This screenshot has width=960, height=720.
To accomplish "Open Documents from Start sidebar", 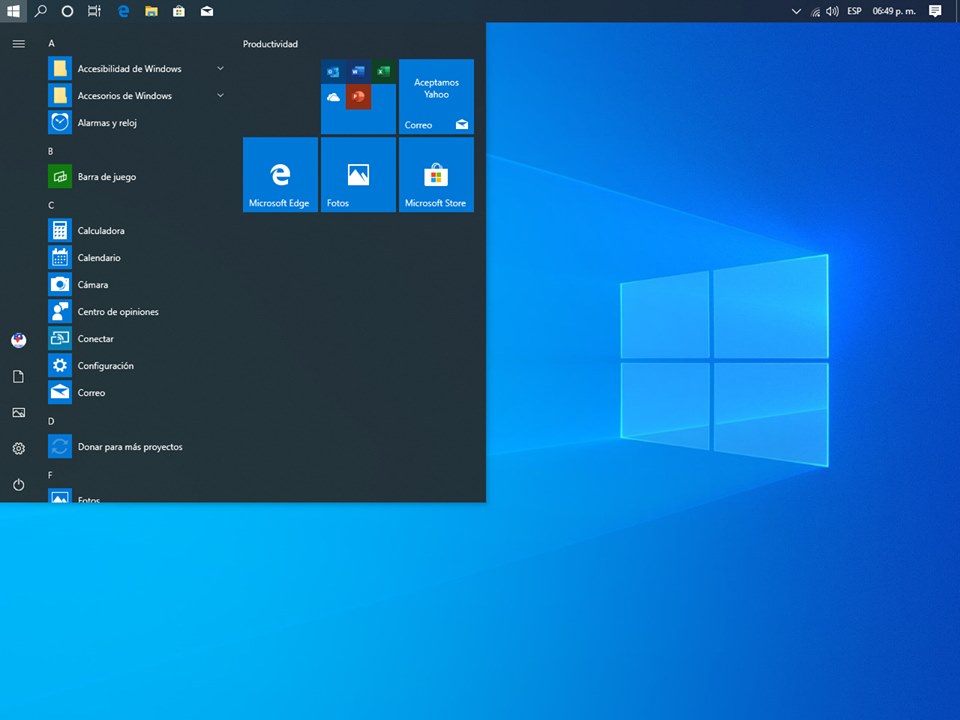I will coord(18,376).
